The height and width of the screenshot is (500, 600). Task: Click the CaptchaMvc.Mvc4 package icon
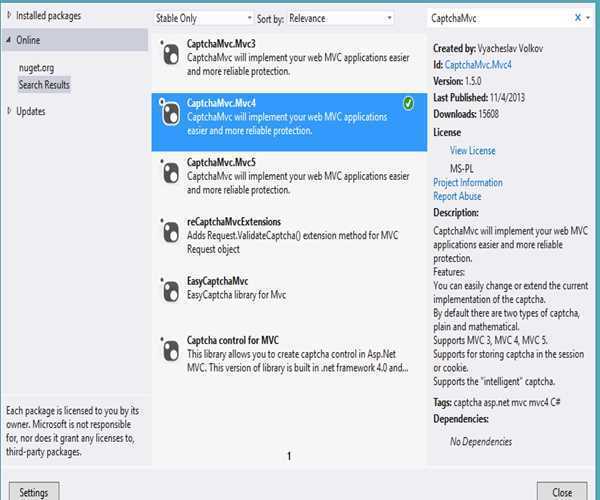[x=170, y=113]
